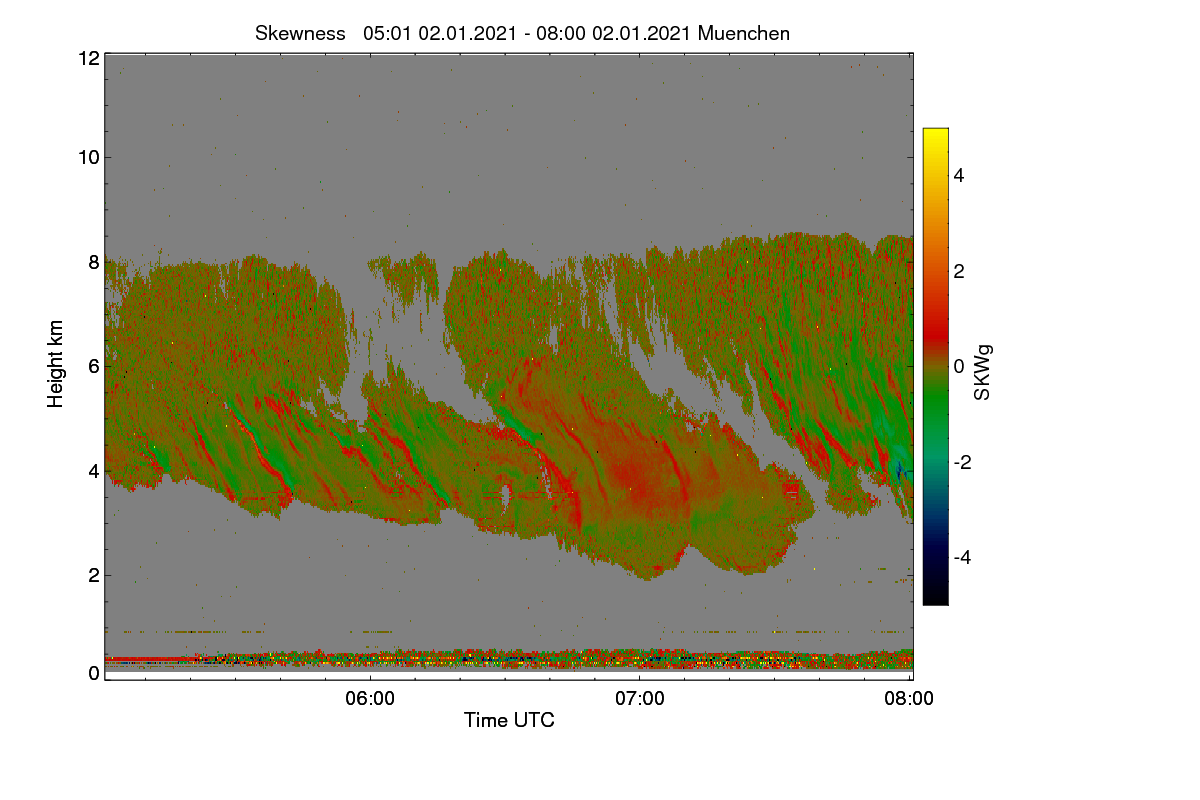Click the 'SKWg' colorbar label
This screenshot has height=800, width=1200.
click(983, 372)
